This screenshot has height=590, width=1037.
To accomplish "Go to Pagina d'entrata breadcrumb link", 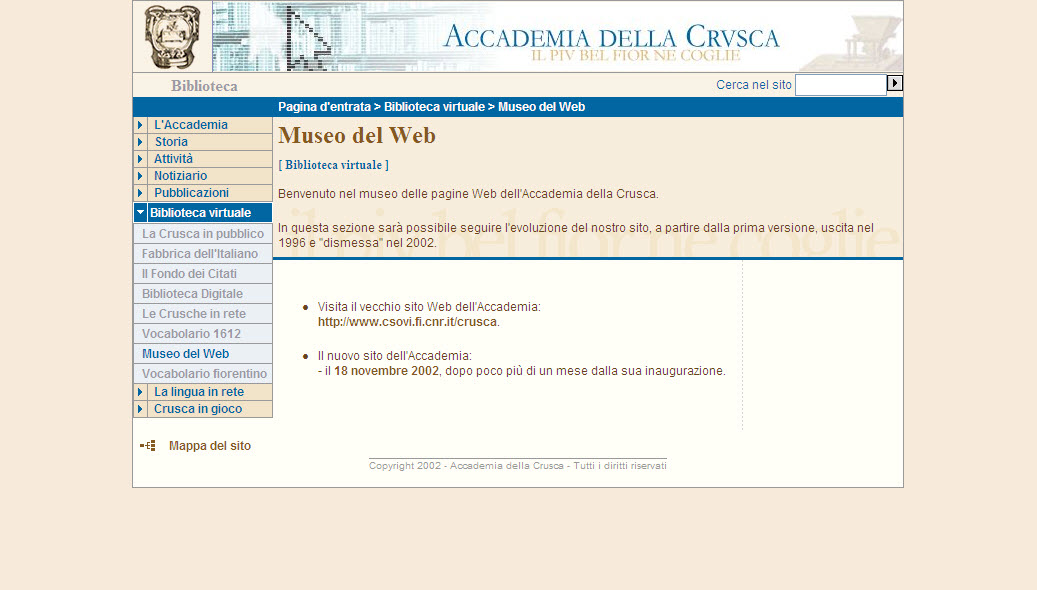I will [x=324, y=107].
